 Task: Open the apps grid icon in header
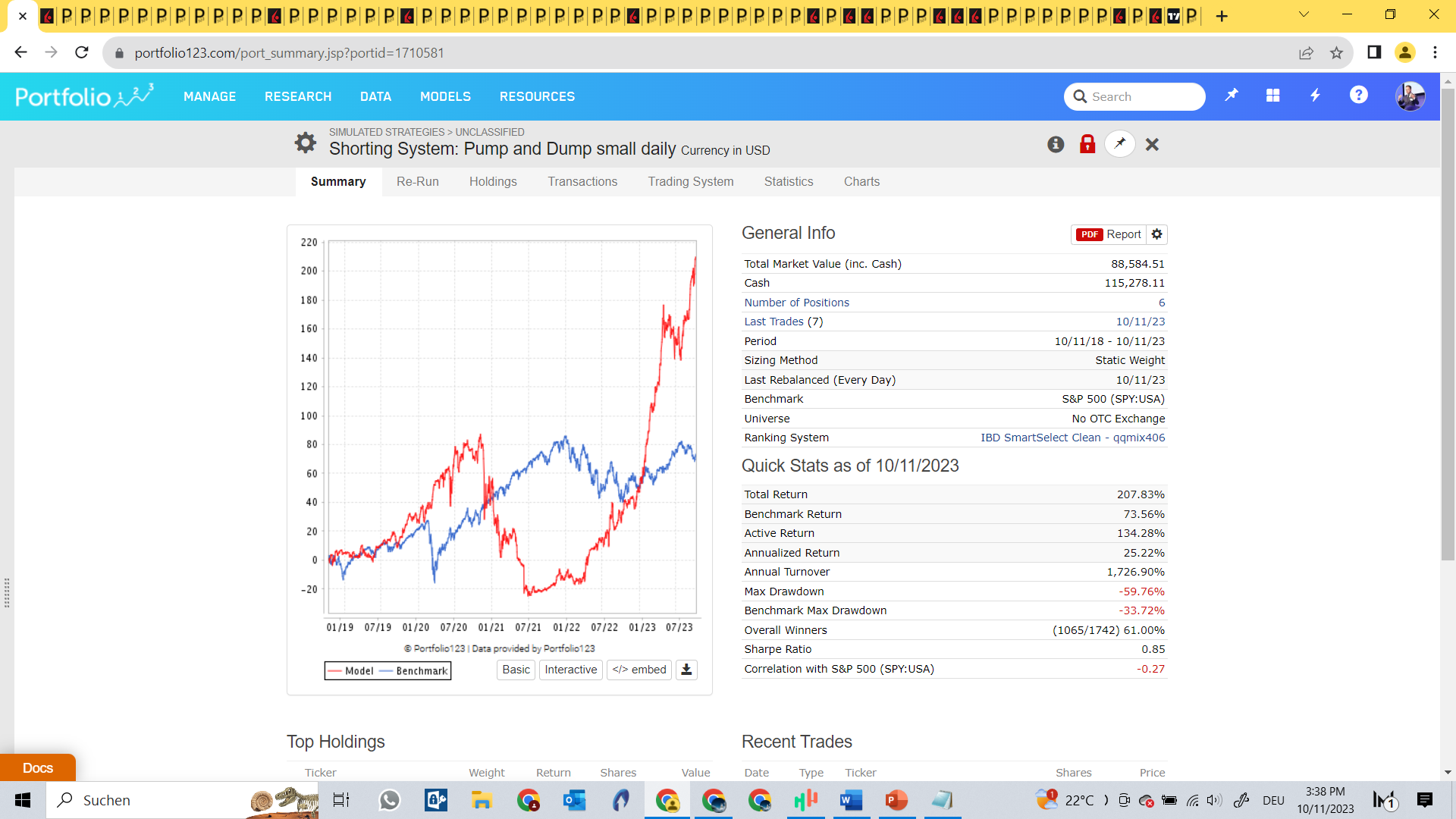[x=1272, y=96]
